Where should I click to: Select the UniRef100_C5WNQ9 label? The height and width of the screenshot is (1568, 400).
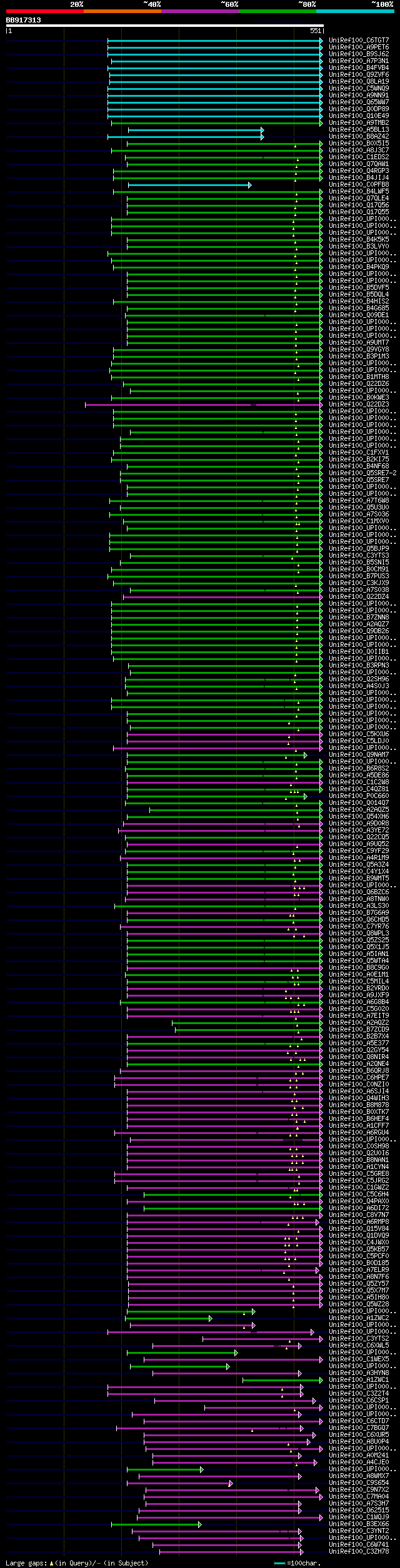pos(359,89)
